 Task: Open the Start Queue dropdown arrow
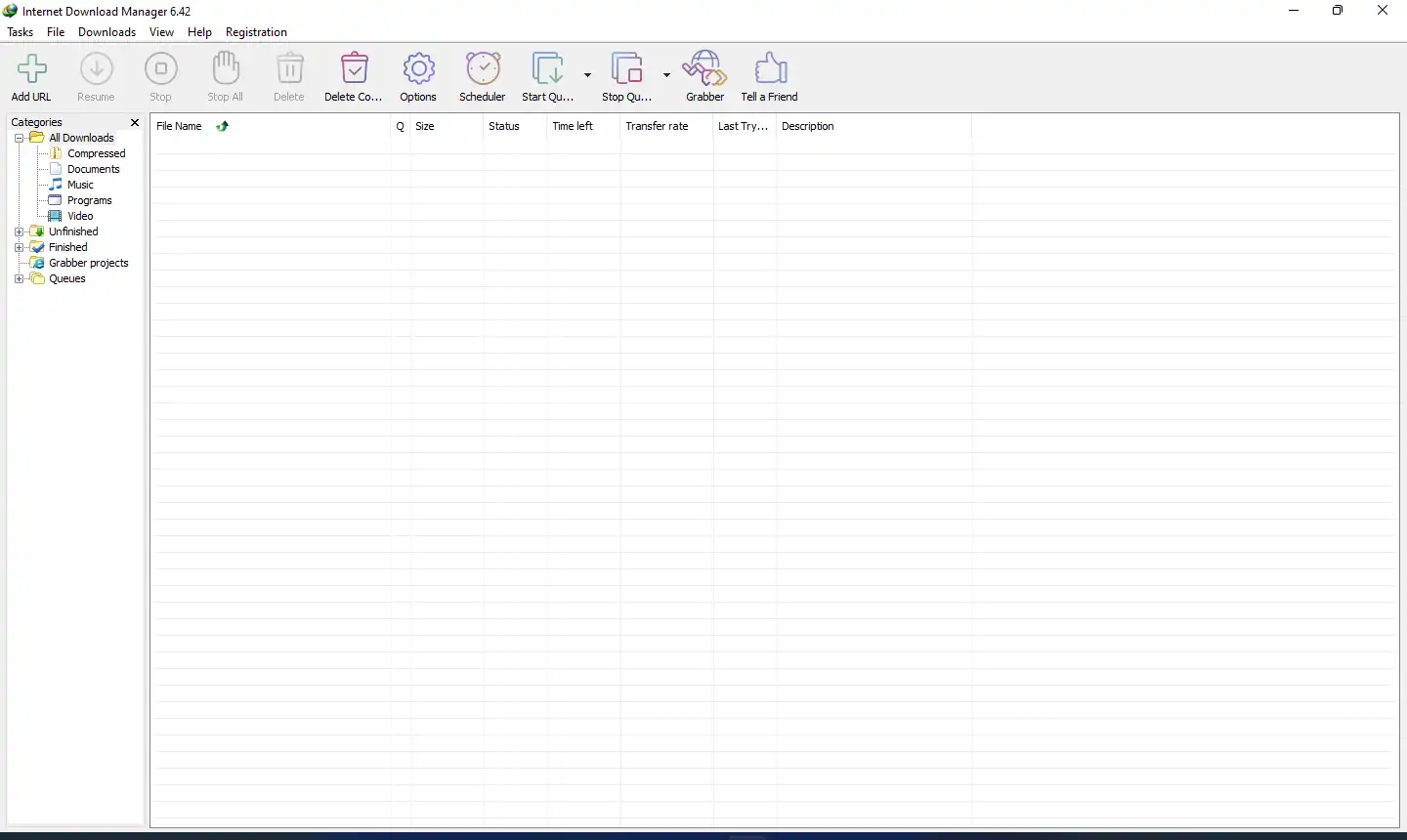(x=587, y=75)
